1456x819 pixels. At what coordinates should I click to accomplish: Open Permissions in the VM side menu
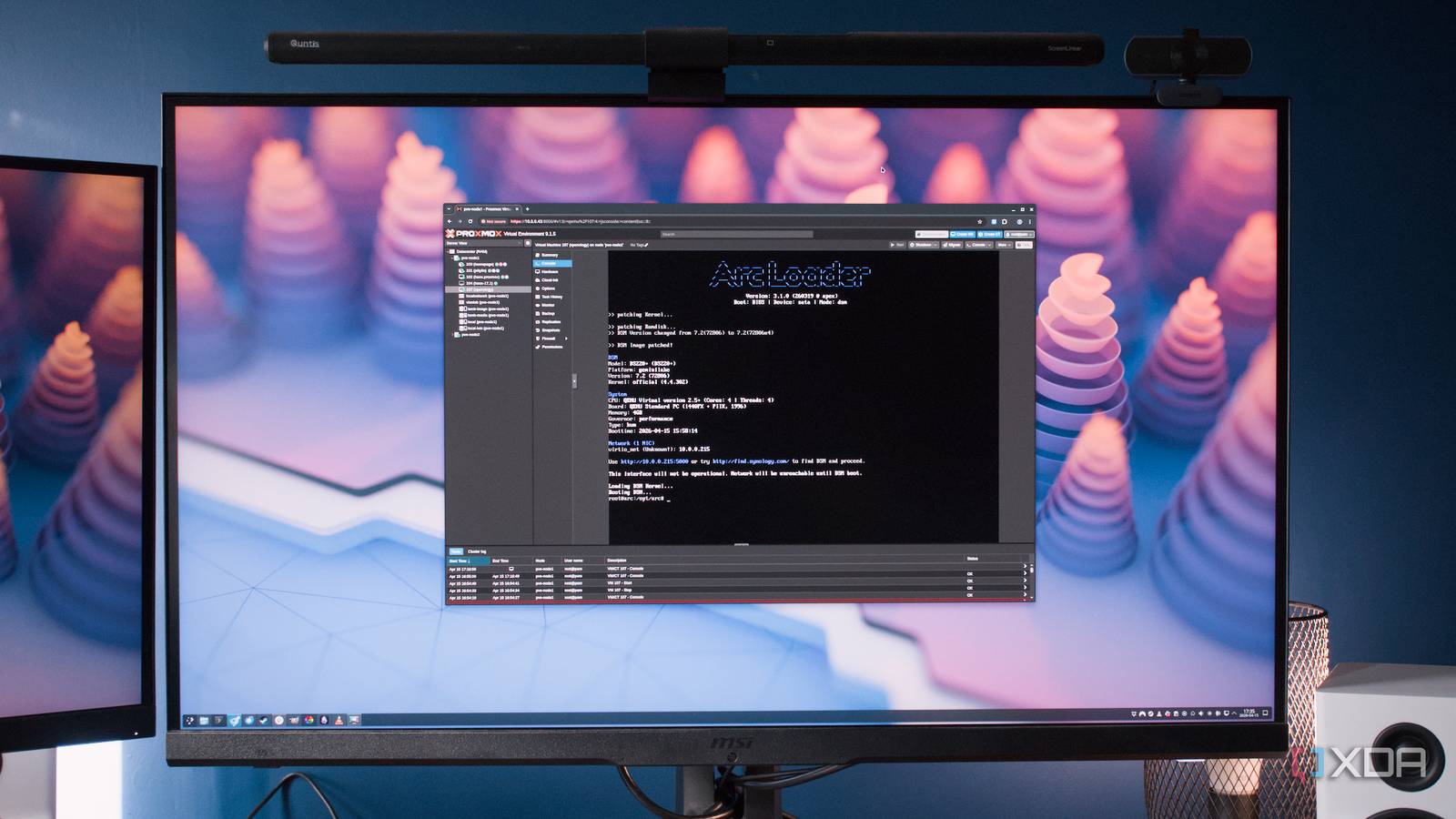[552, 347]
